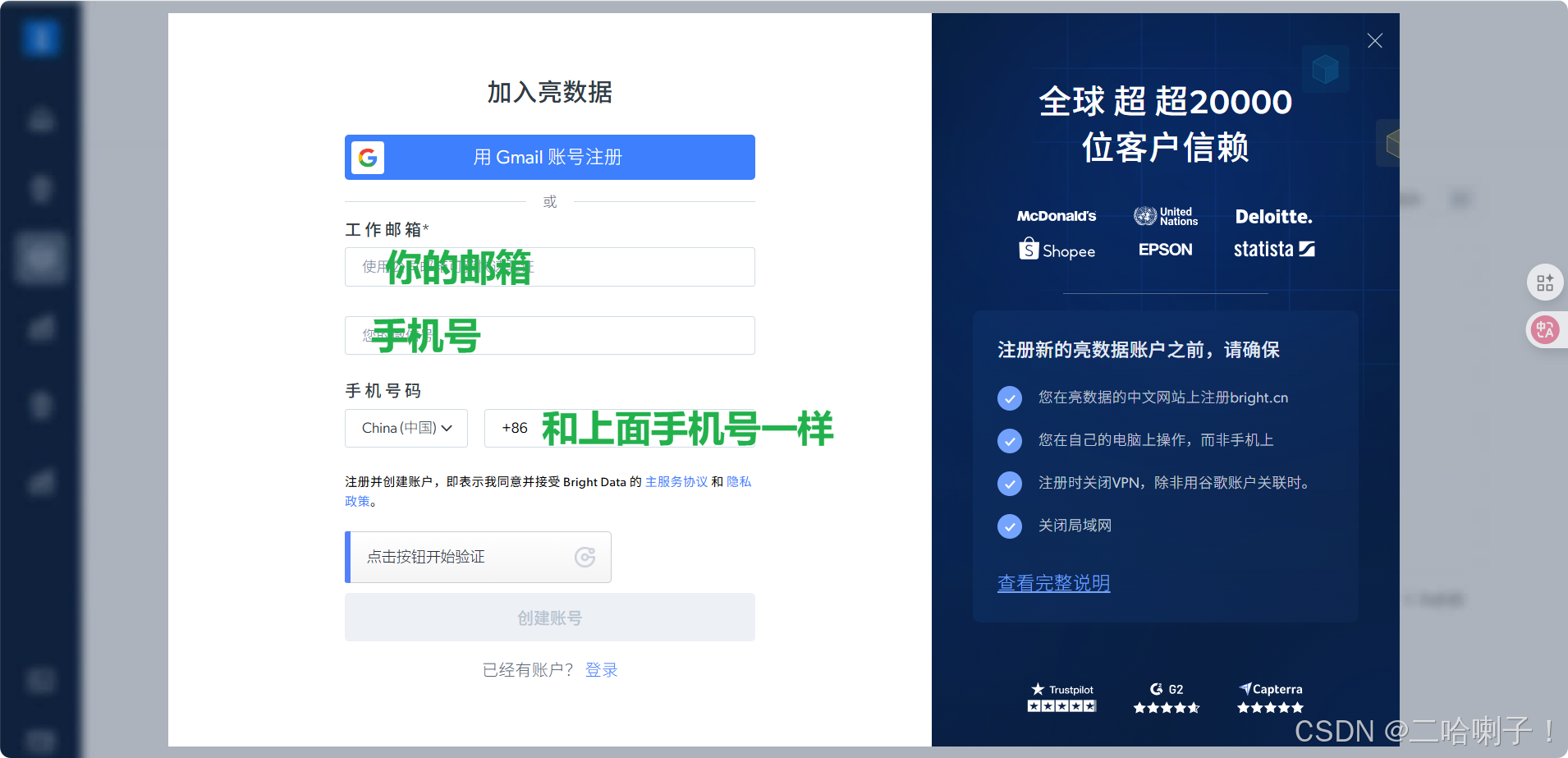Screen dimensions: 1568x758
Task: Open the master service agreement link
Action: click(x=676, y=482)
